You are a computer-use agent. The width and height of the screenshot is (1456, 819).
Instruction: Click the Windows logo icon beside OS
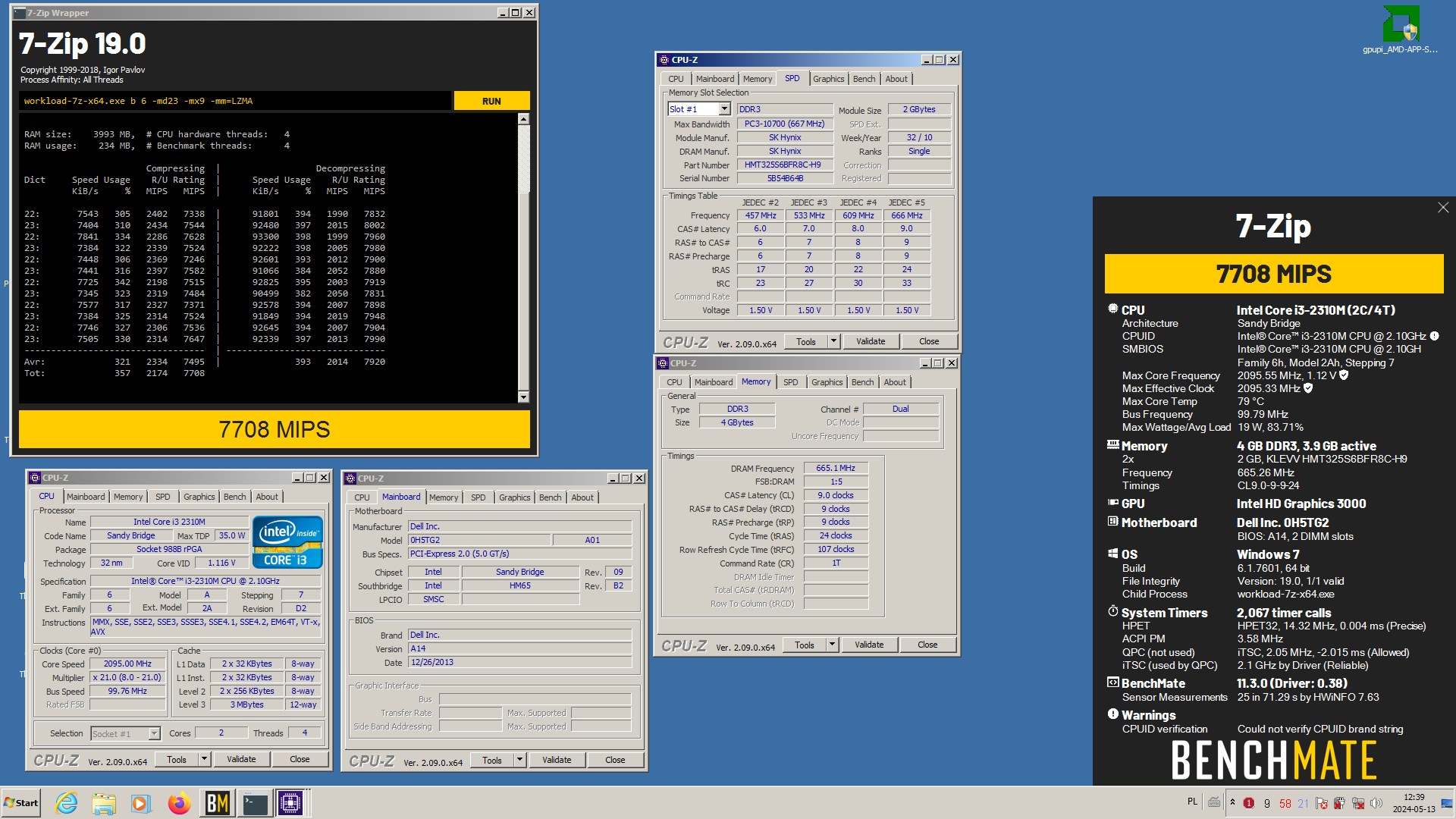1112,554
